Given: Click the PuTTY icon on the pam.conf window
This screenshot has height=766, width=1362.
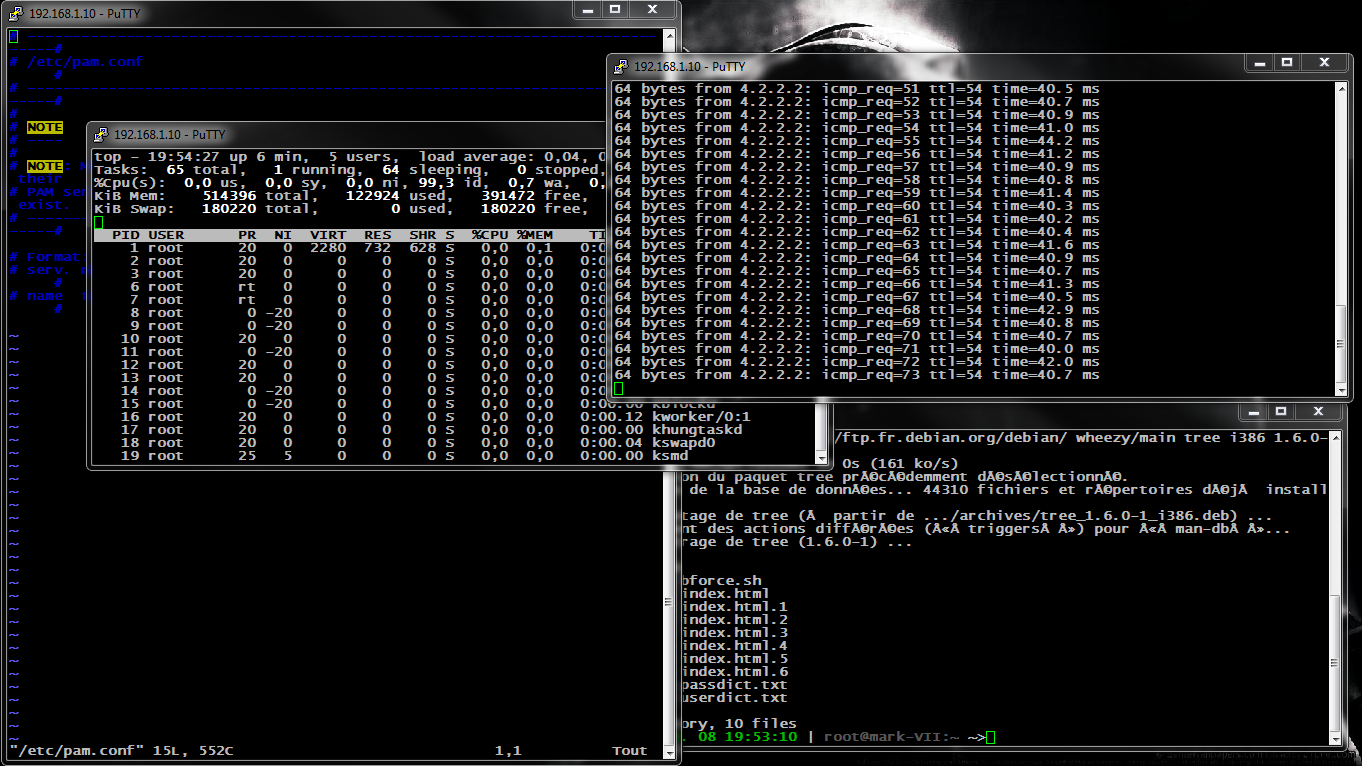Looking at the screenshot, I should point(16,14).
